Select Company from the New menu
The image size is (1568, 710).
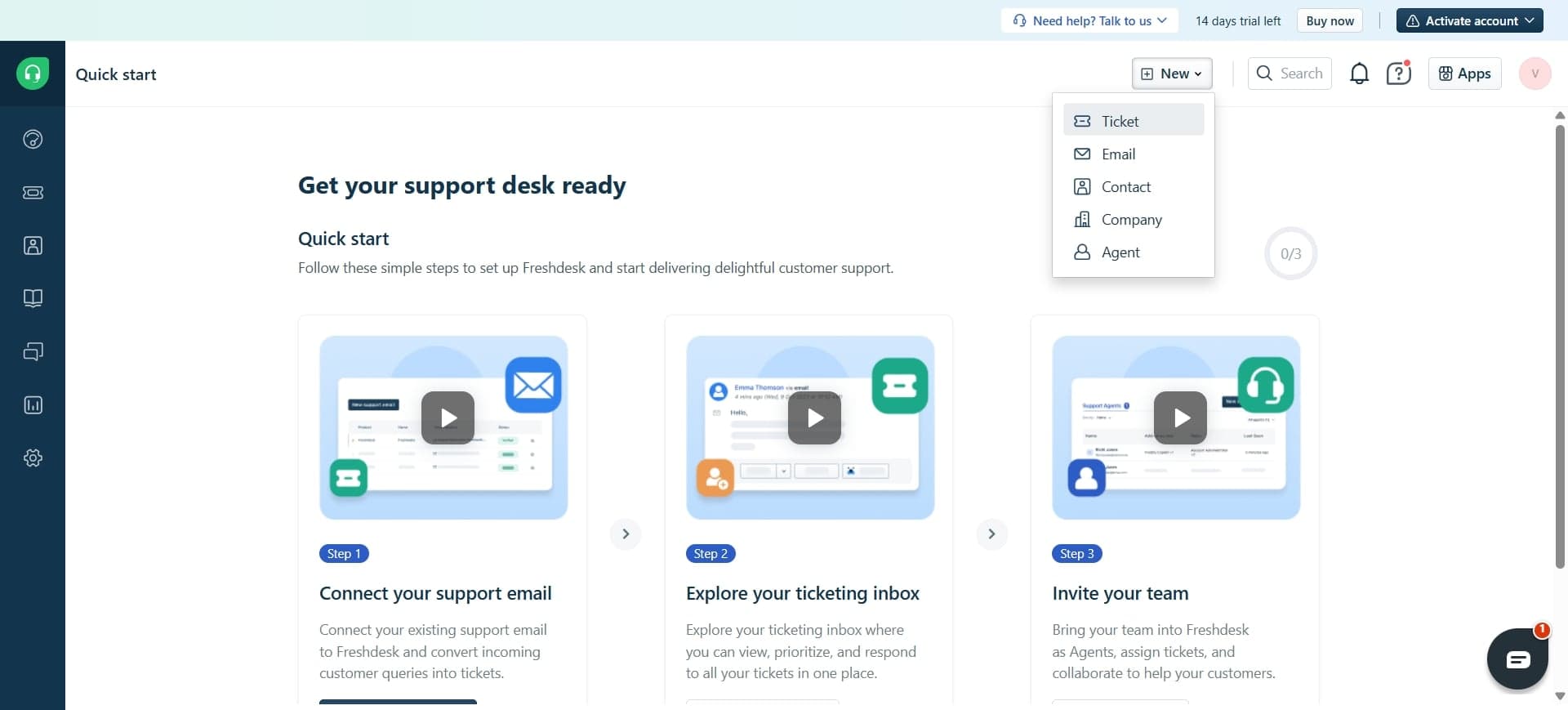(1131, 220)
